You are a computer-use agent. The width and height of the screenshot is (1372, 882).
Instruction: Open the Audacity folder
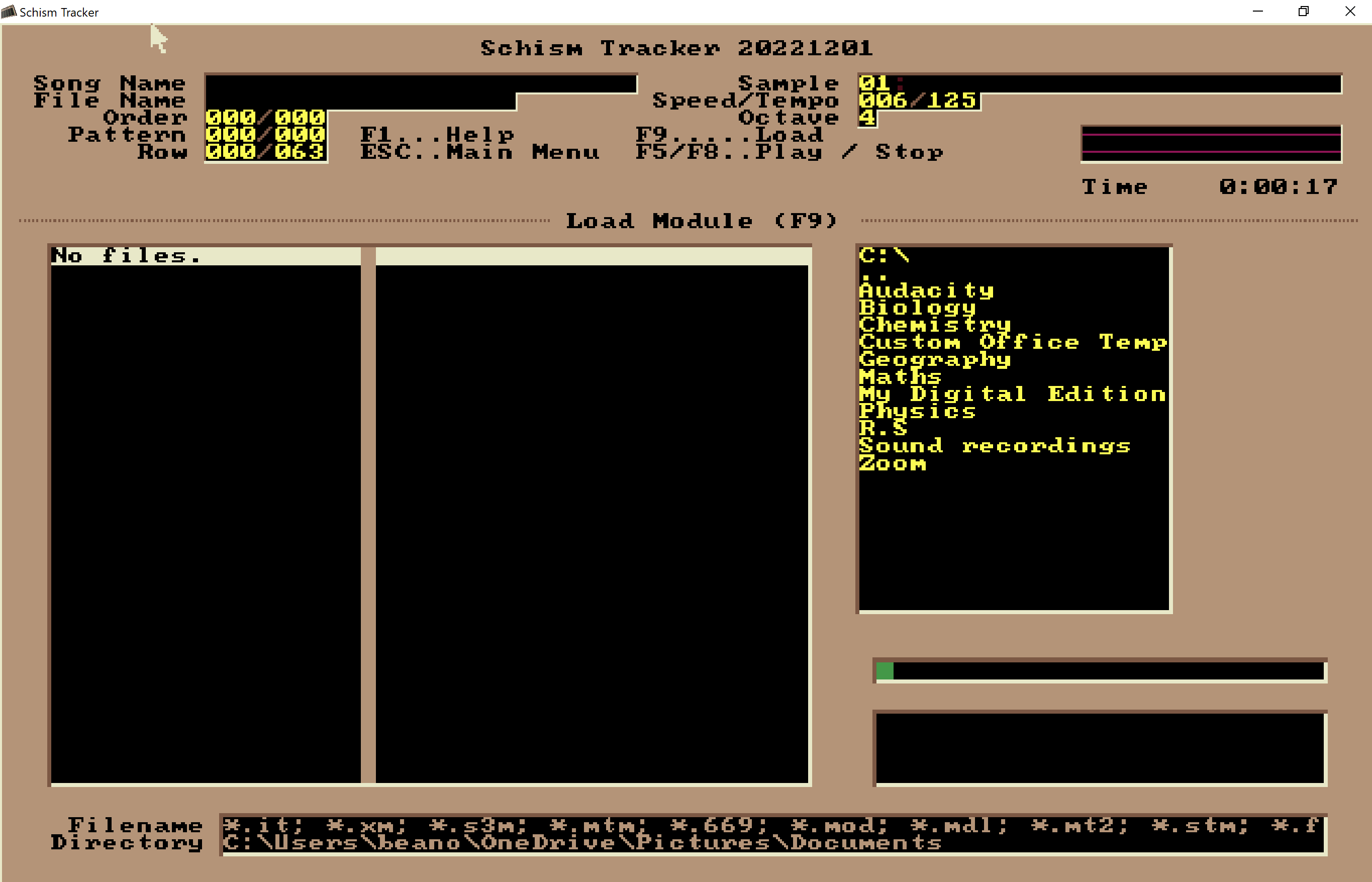pos(926,291)
